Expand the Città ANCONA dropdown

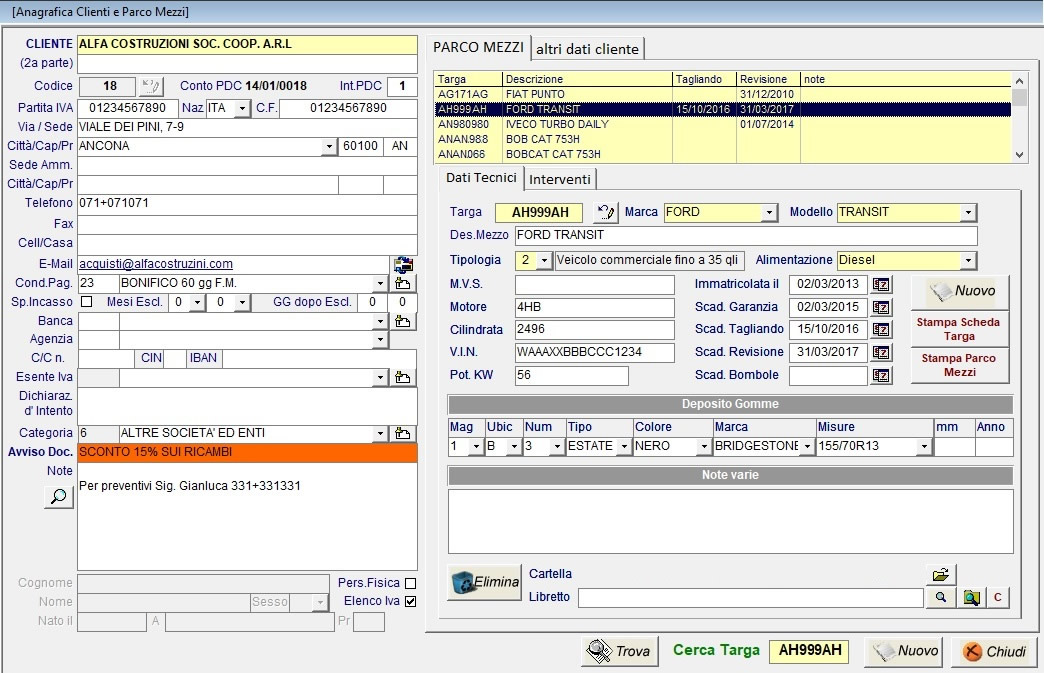point(329,146)
